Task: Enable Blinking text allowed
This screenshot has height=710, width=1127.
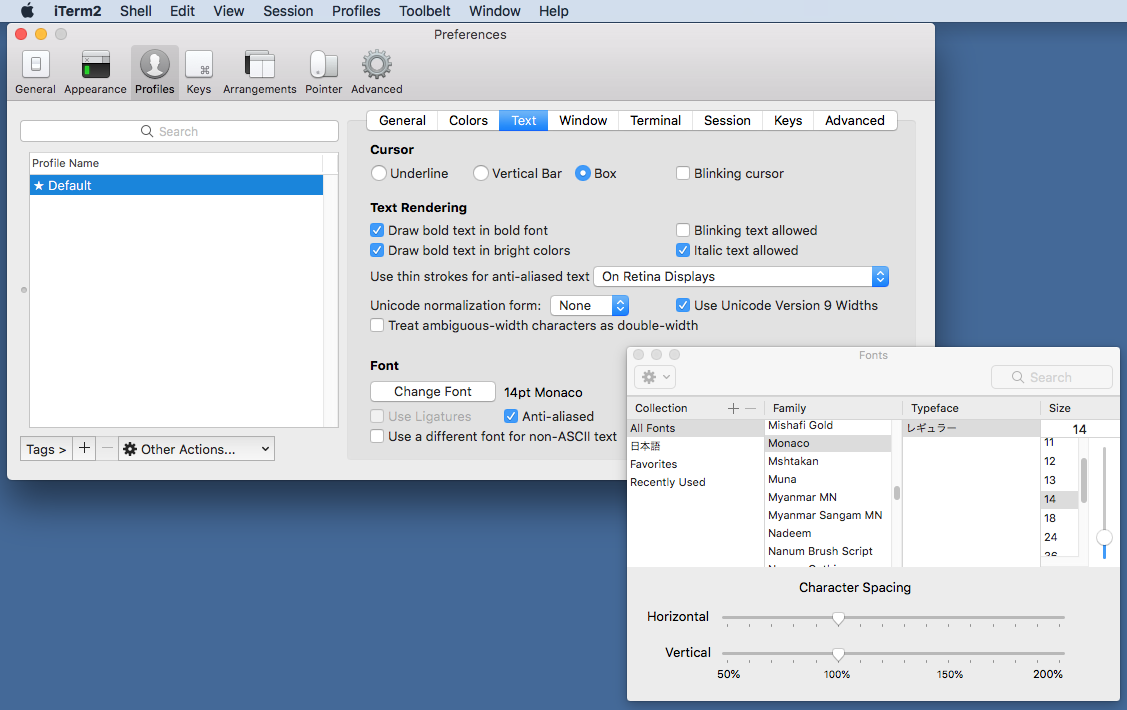Action: [683, 230]
